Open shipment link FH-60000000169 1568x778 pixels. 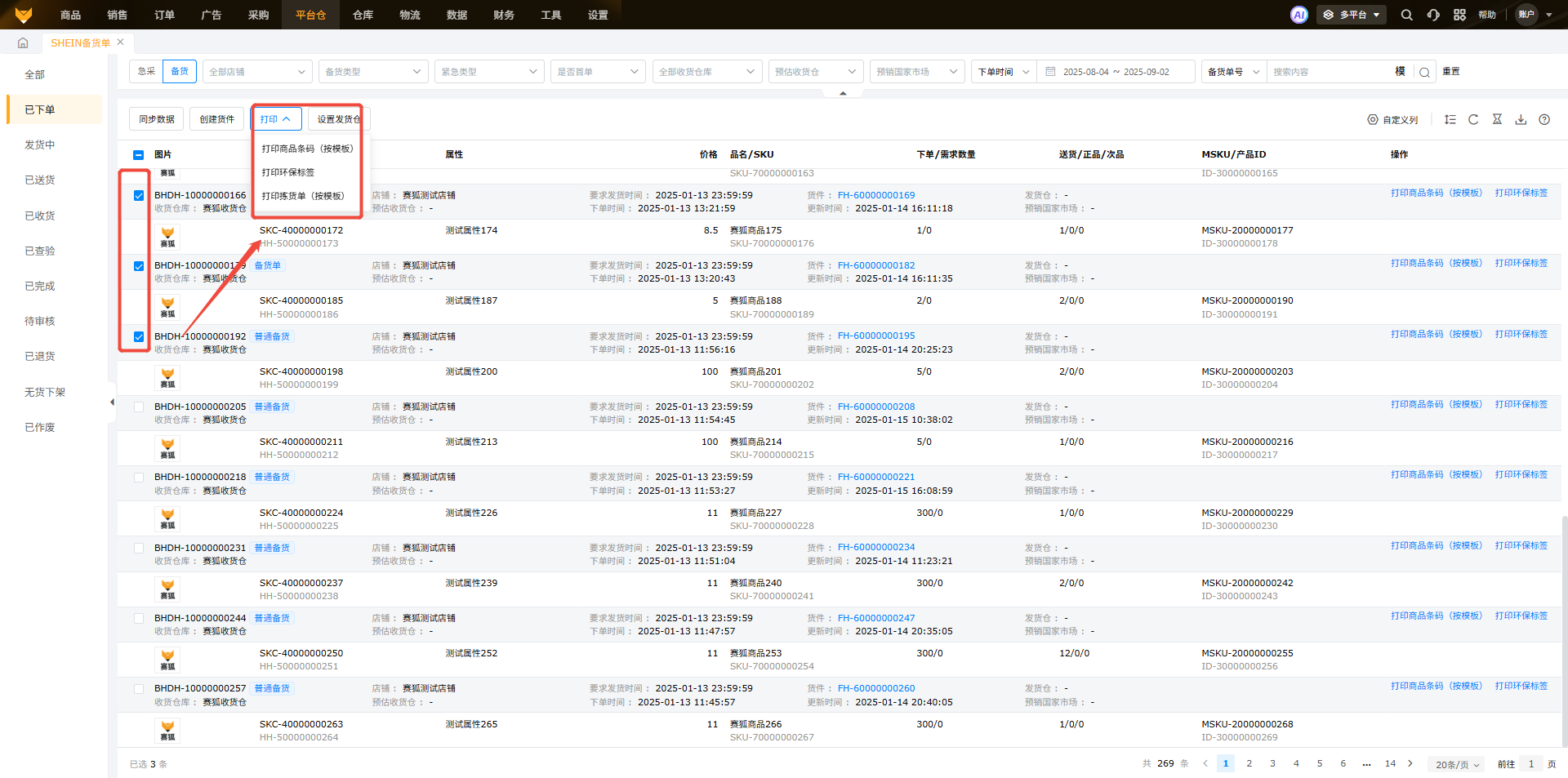click(876, 196)
